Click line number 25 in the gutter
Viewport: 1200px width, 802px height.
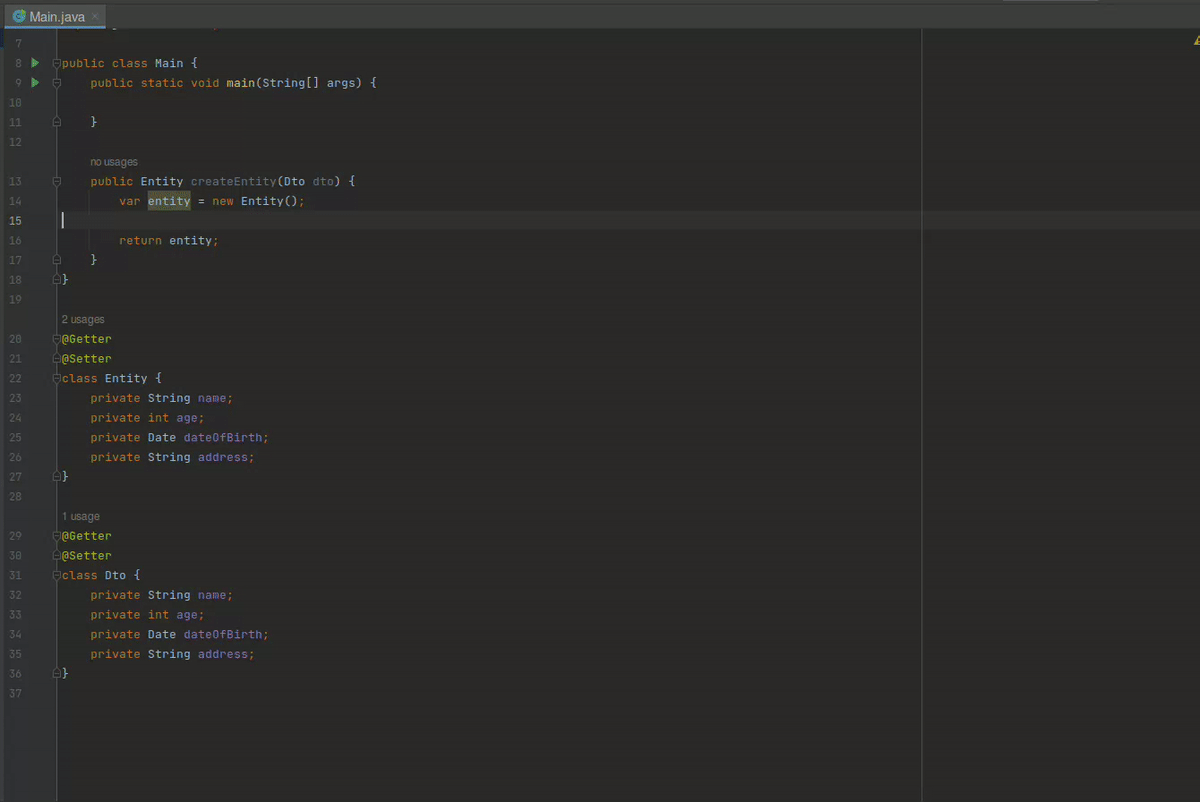click(x=15, y=438)
